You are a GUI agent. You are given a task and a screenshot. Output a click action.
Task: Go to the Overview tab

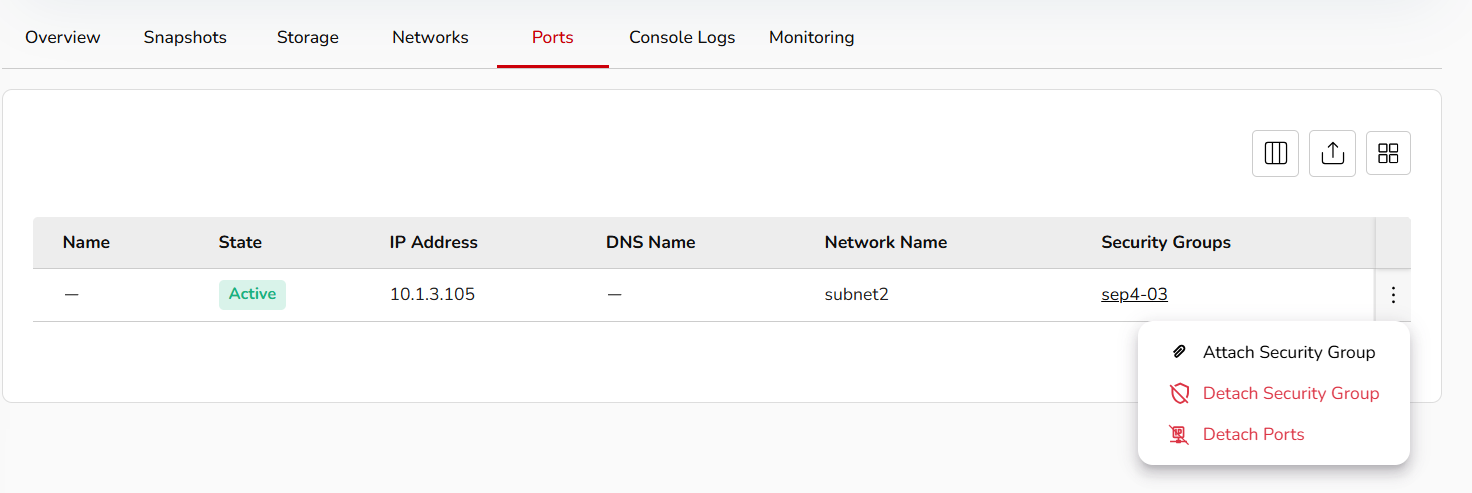(x=63, y=37)
